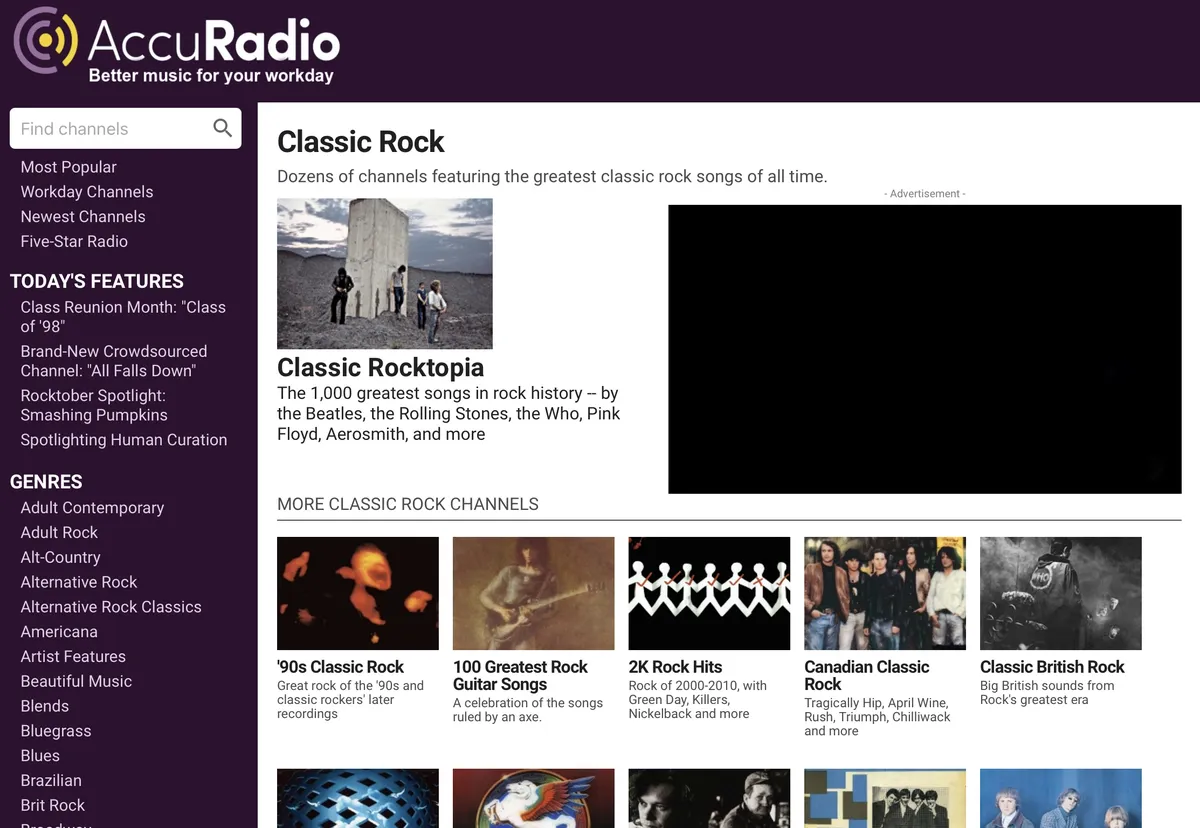
Task: Go to Most Popular channels
Action: pyautogui.click(x=68, y=167)
